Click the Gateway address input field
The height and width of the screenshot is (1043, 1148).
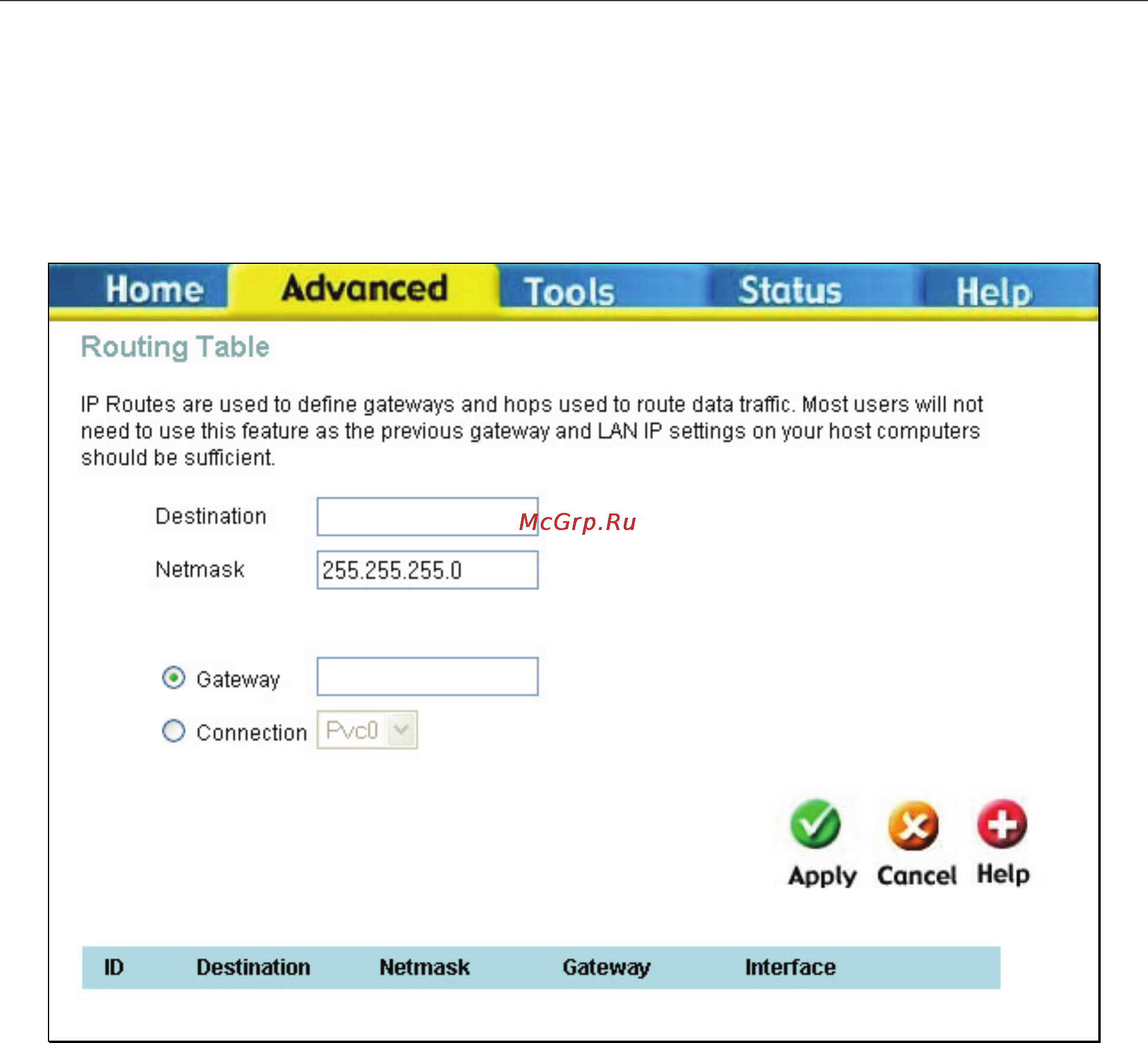tap(427, 676)
